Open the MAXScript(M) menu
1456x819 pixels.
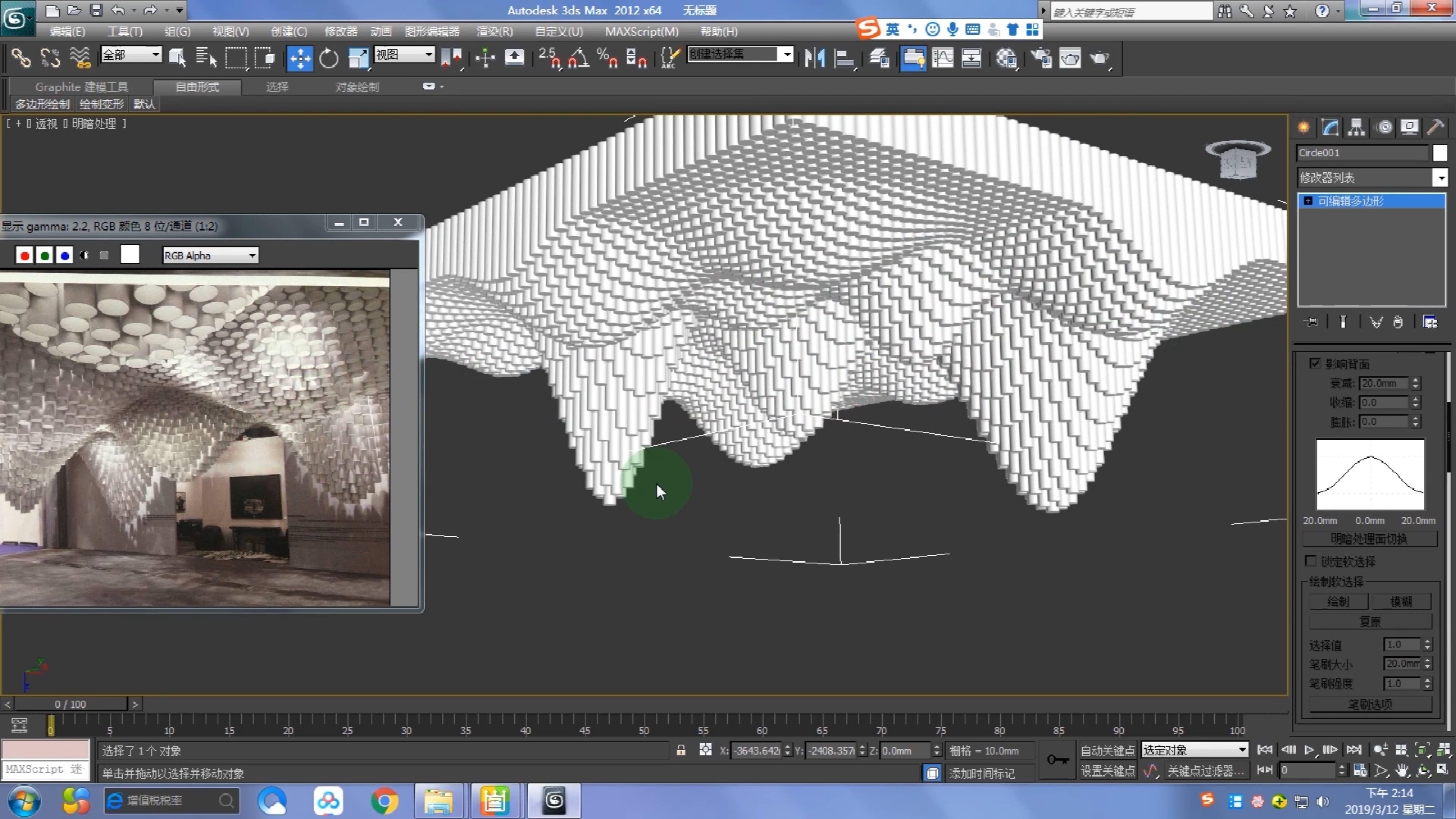pyautogui.click(x=642, y=32)
